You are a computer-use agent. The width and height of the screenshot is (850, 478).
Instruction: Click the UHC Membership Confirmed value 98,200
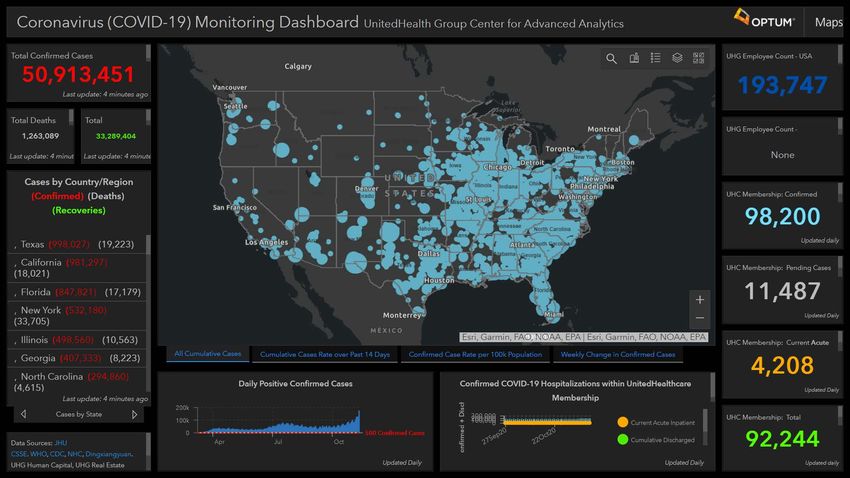(x=782, y=217)
